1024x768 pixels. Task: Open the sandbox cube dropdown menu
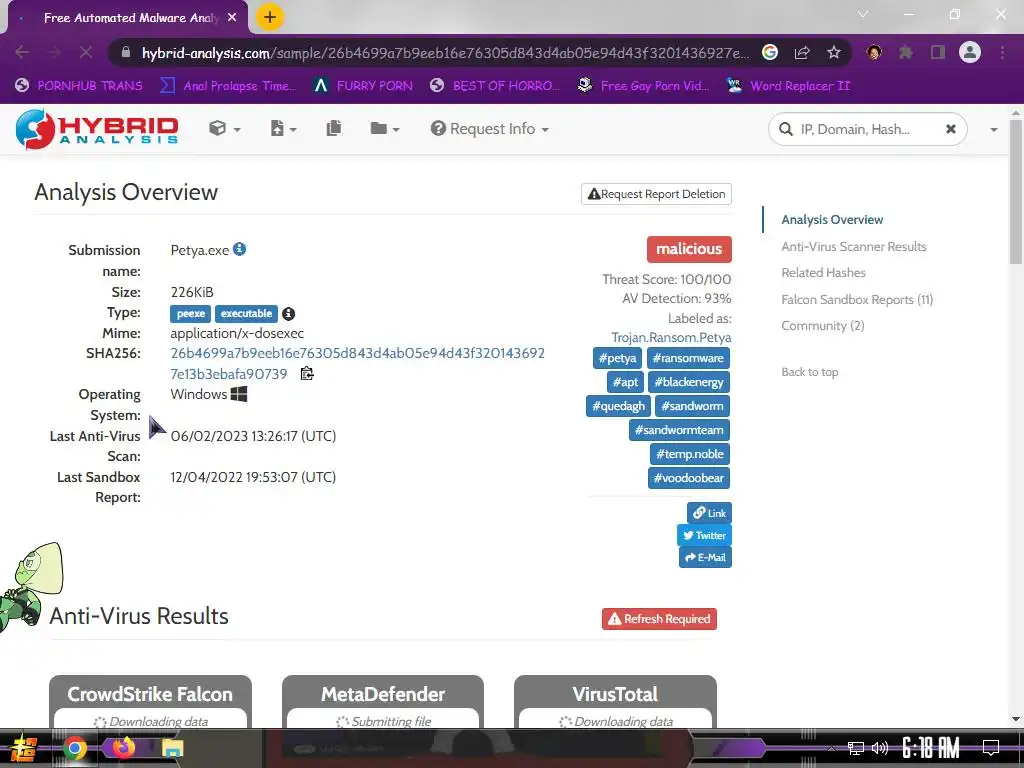coord(224,129)
